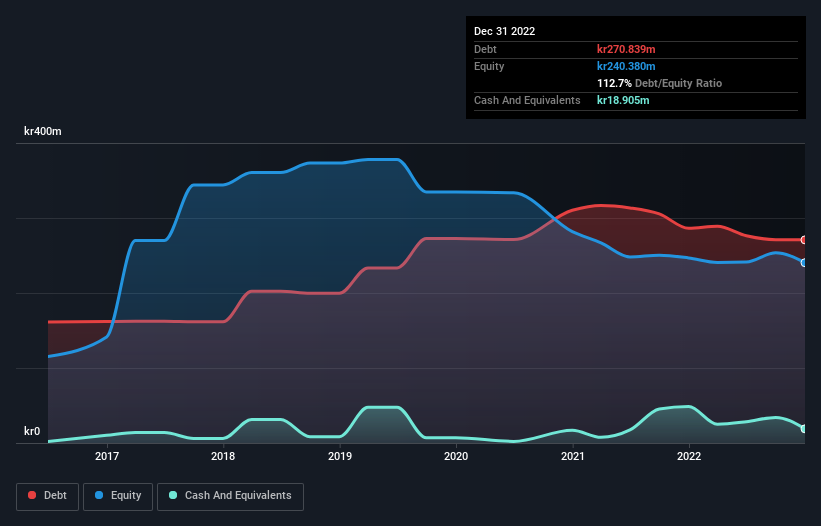This screenshot has width=821, height=526.
Task: Select the red Debt endpoint marker
Action: [x=804, y=240]
